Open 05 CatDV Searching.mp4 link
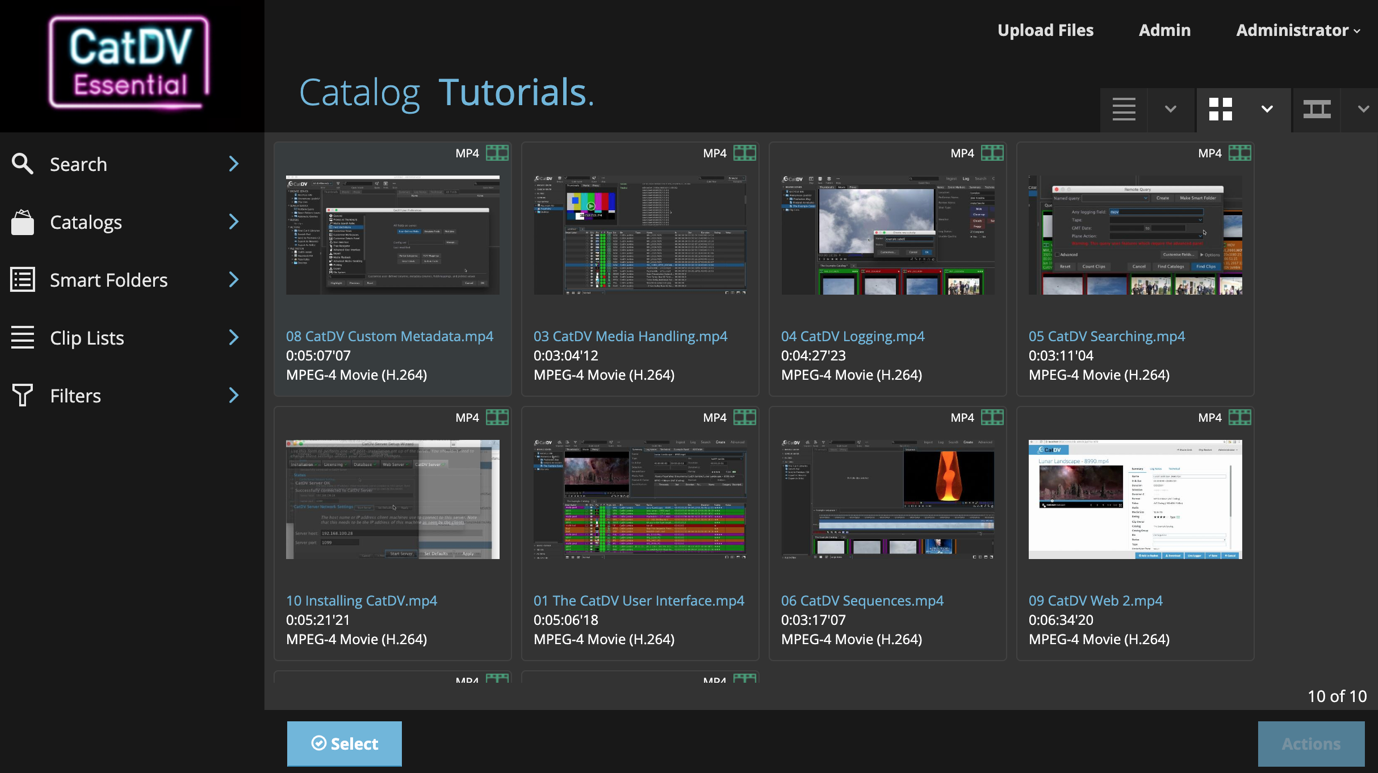This screenshot has width=1378, height=773. pyautogui.click(x=1106, y=336)
